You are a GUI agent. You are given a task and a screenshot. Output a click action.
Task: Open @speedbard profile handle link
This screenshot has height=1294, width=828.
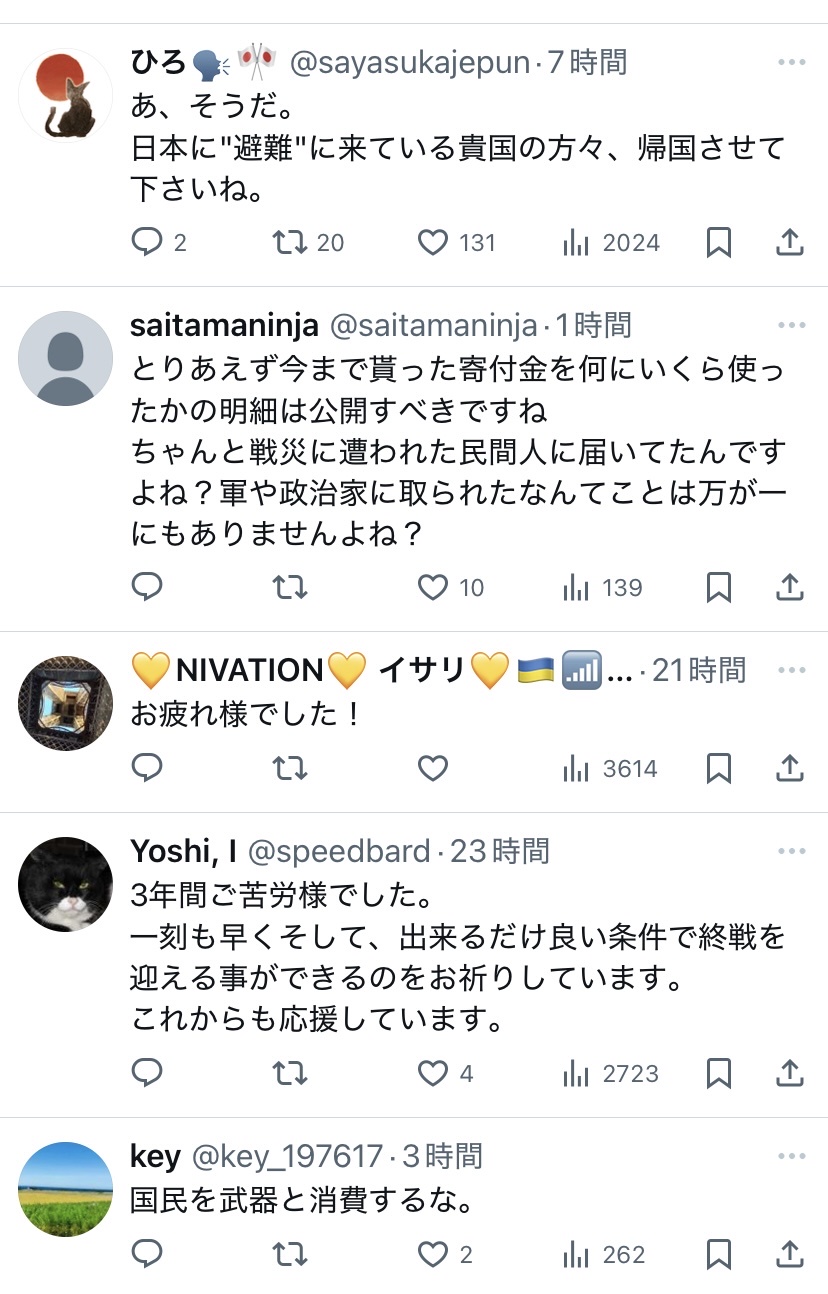tap(338, 851)
